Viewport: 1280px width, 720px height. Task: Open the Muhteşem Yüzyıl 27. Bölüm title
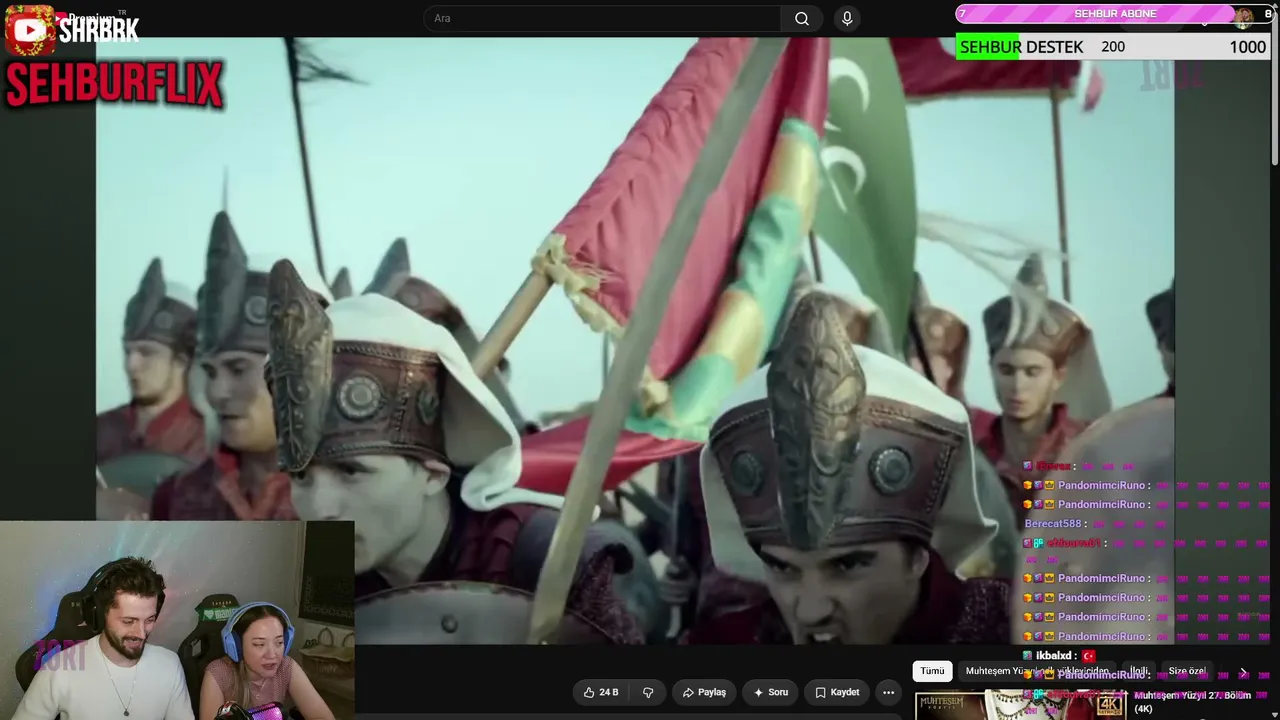tap(1192, 702)
